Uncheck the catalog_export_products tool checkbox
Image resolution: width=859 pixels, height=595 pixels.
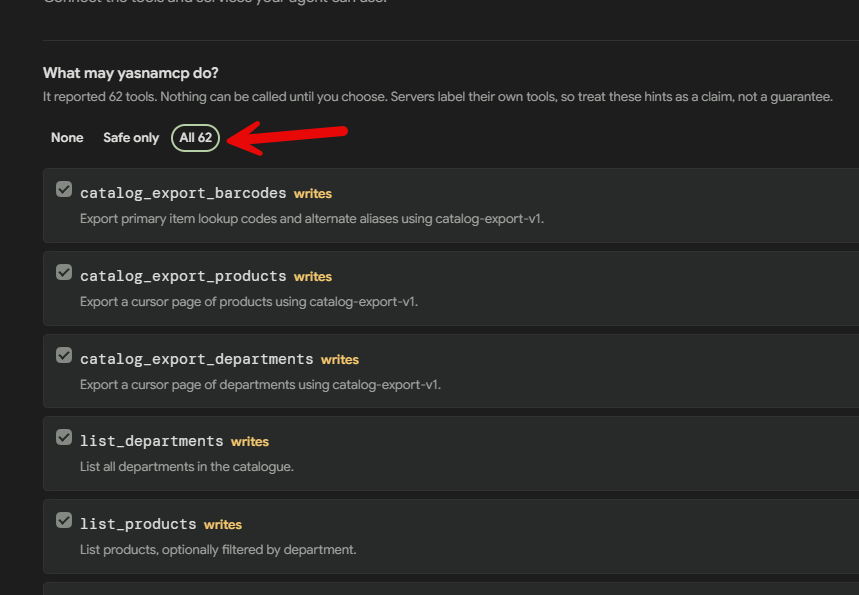64,272
